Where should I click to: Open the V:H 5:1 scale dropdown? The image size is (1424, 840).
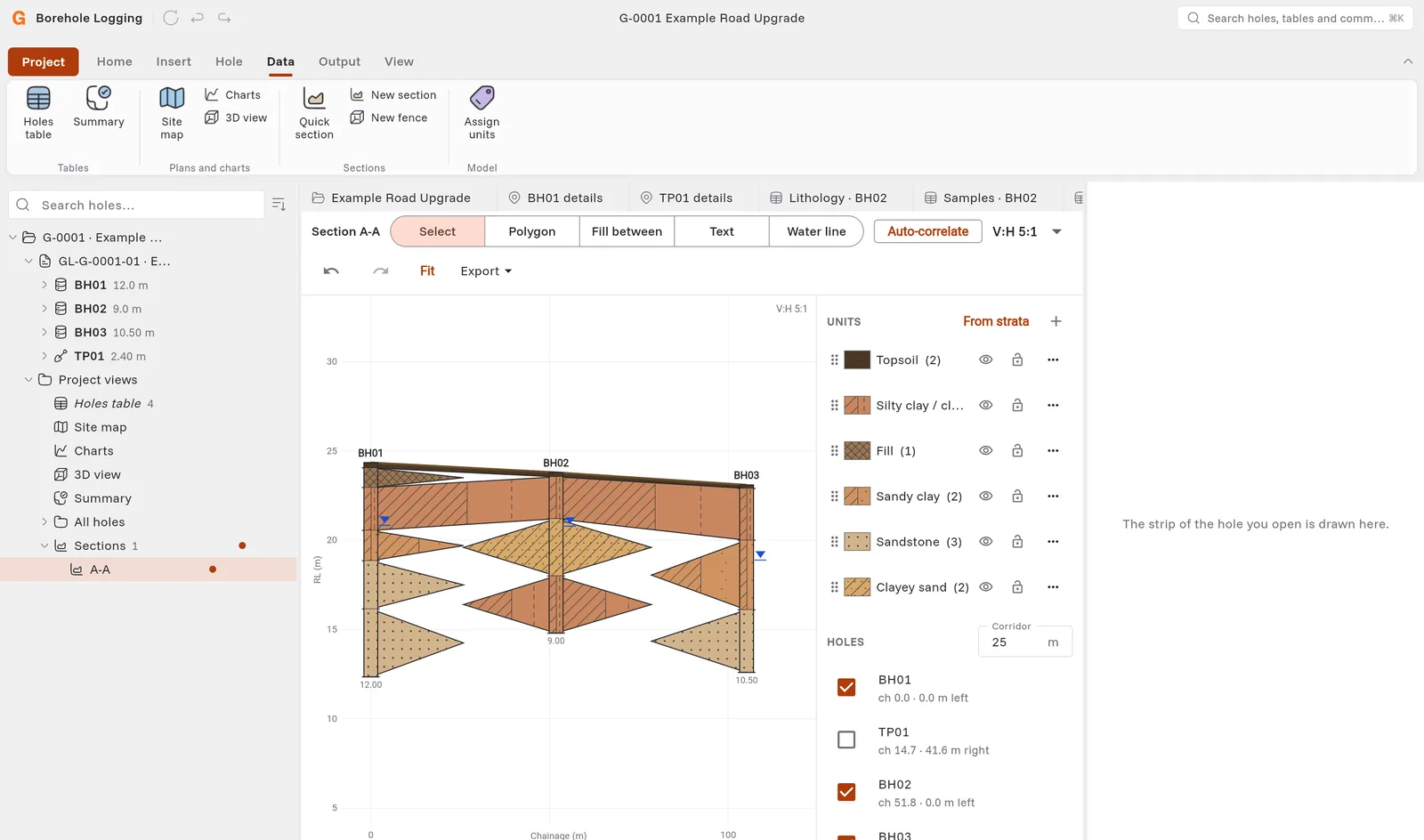(1027, 231)
